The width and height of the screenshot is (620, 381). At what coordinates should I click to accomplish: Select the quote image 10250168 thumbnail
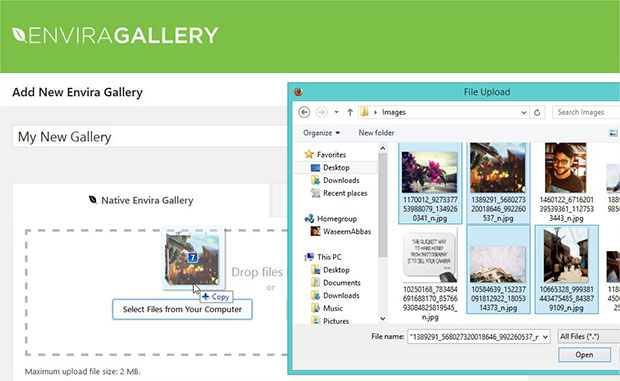click(x=430, y=255)
